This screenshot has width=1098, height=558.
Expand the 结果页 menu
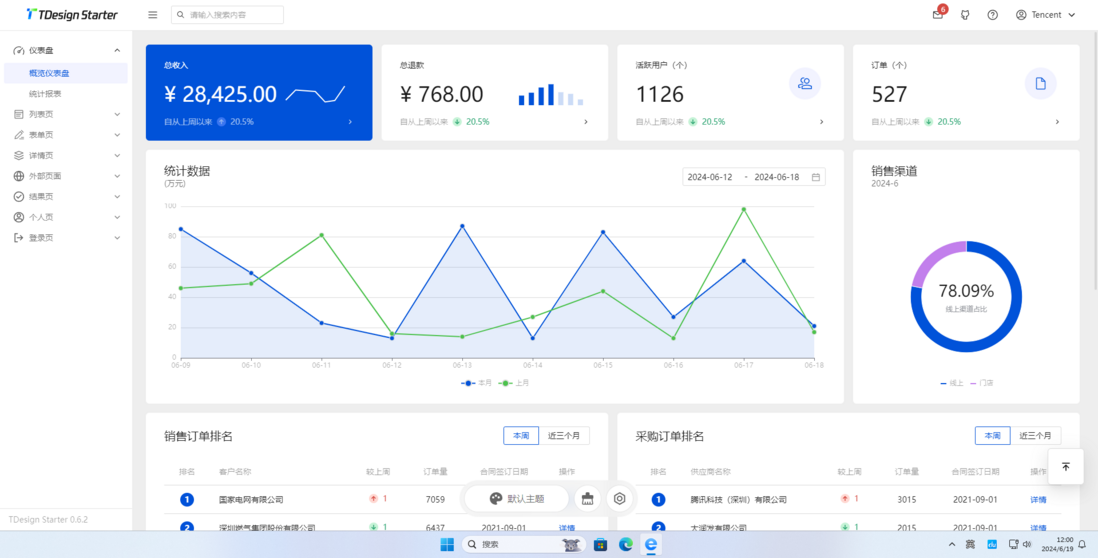coord(66,197)
